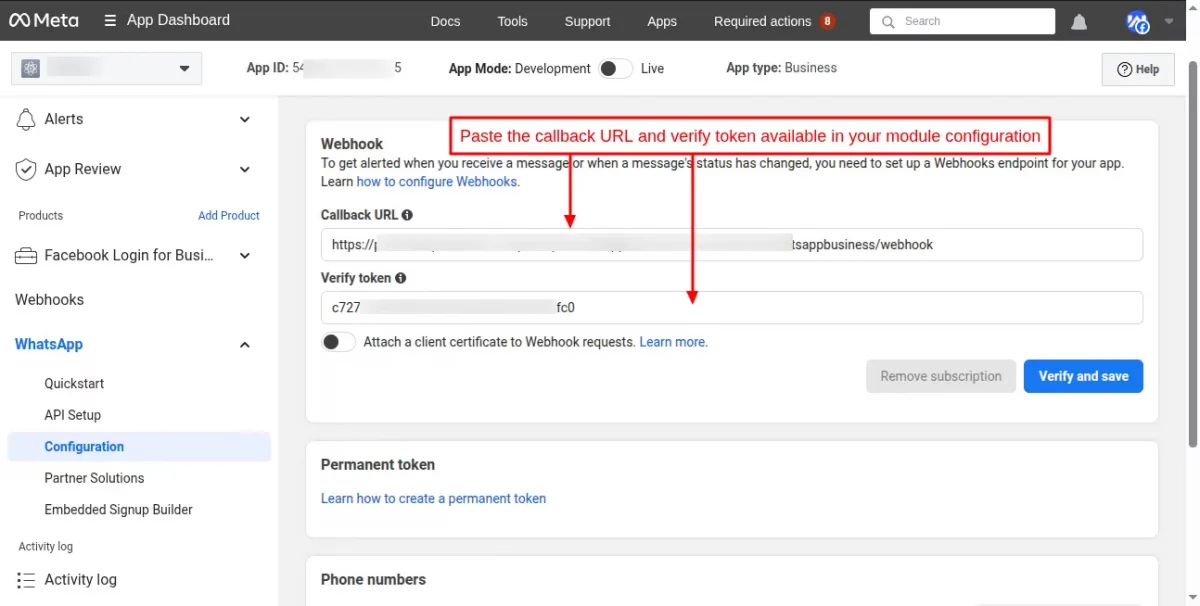Click the Activity log list icon

(26, 580)
